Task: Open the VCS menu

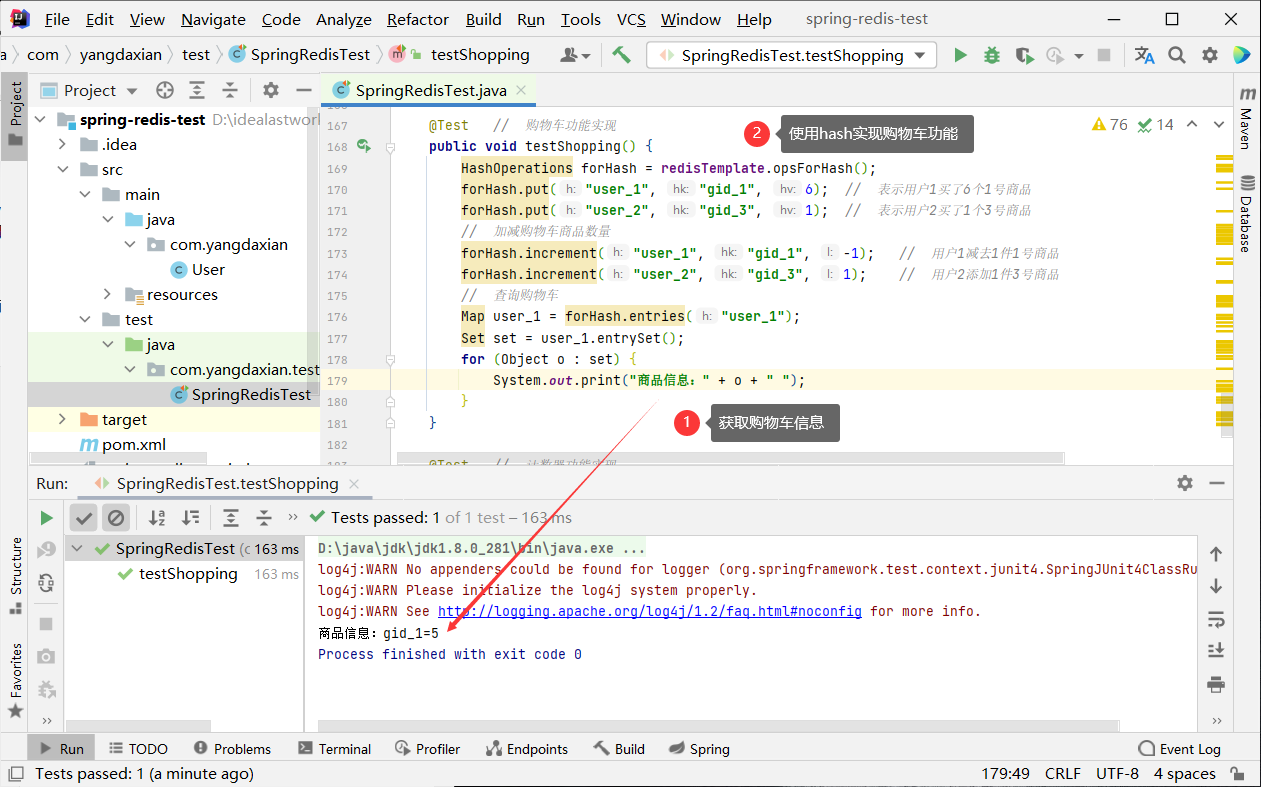Action: click(x=631, y=19)
